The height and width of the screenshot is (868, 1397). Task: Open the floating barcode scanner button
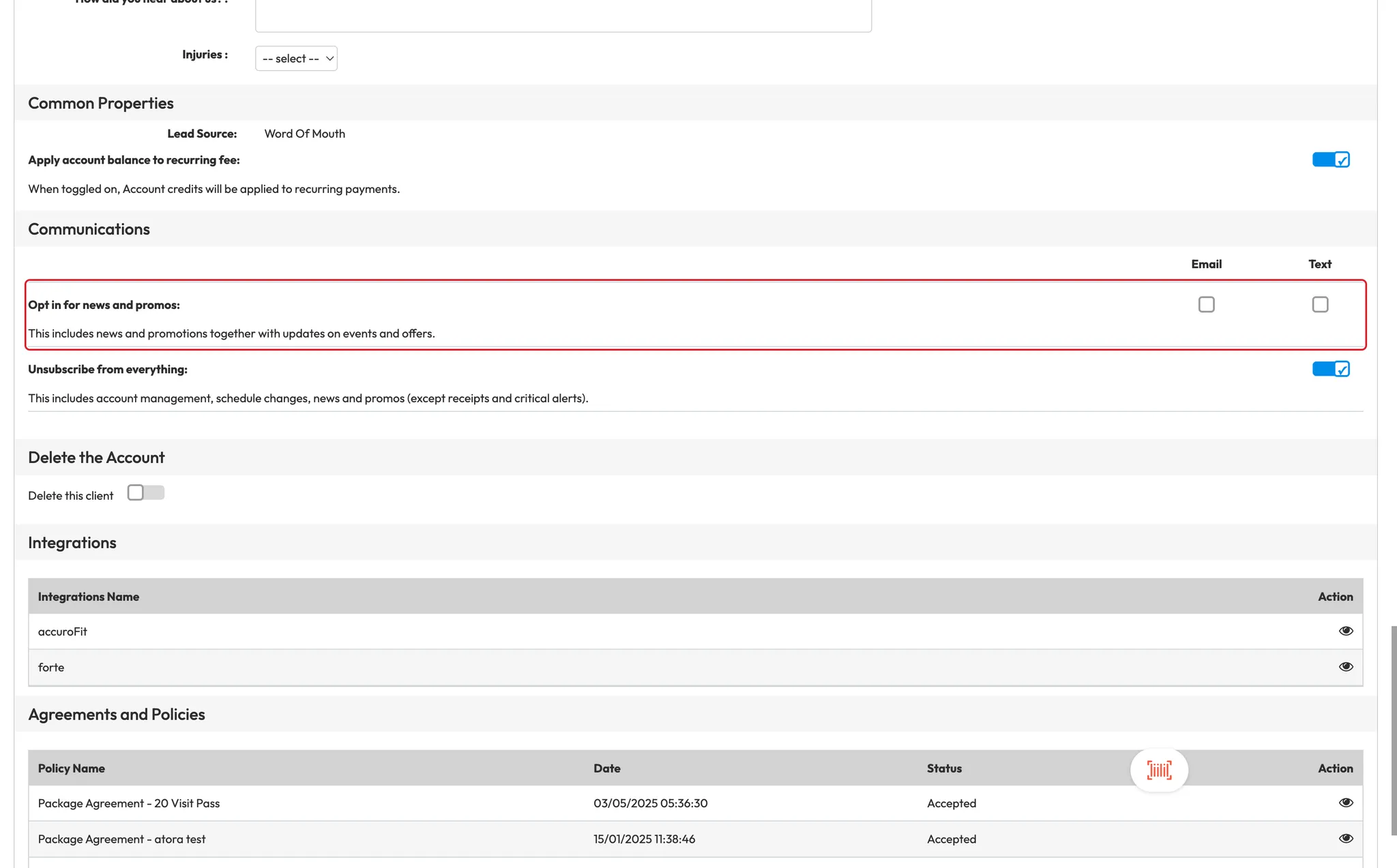(x=1159, y=770)
